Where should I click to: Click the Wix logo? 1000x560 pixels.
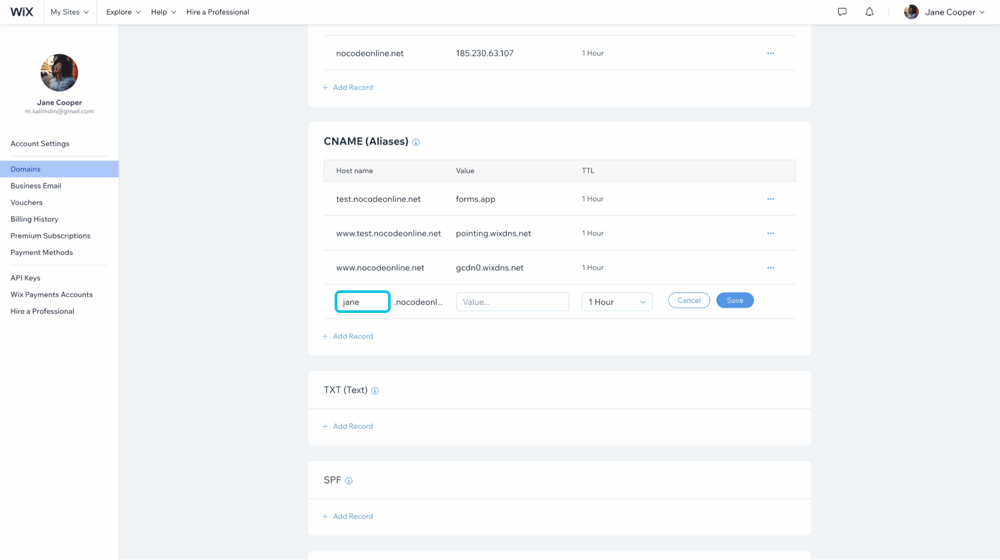click(22, 12)
